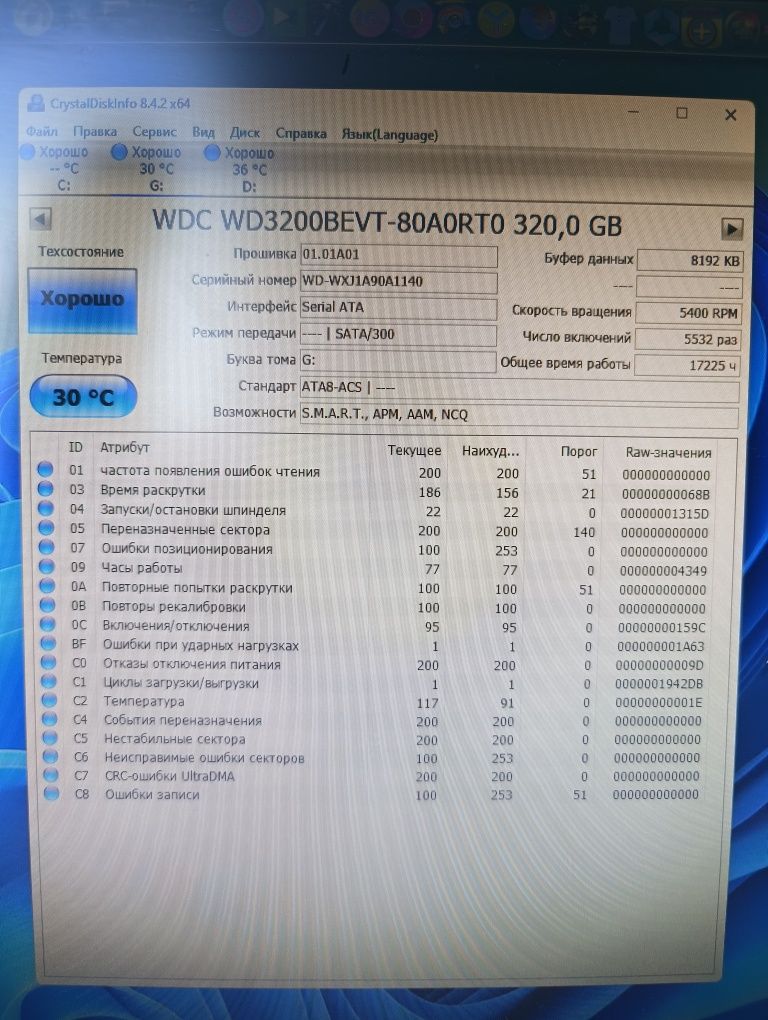Click the Текущее column header
Screen dimensions: 768x1020
(414, 450)
